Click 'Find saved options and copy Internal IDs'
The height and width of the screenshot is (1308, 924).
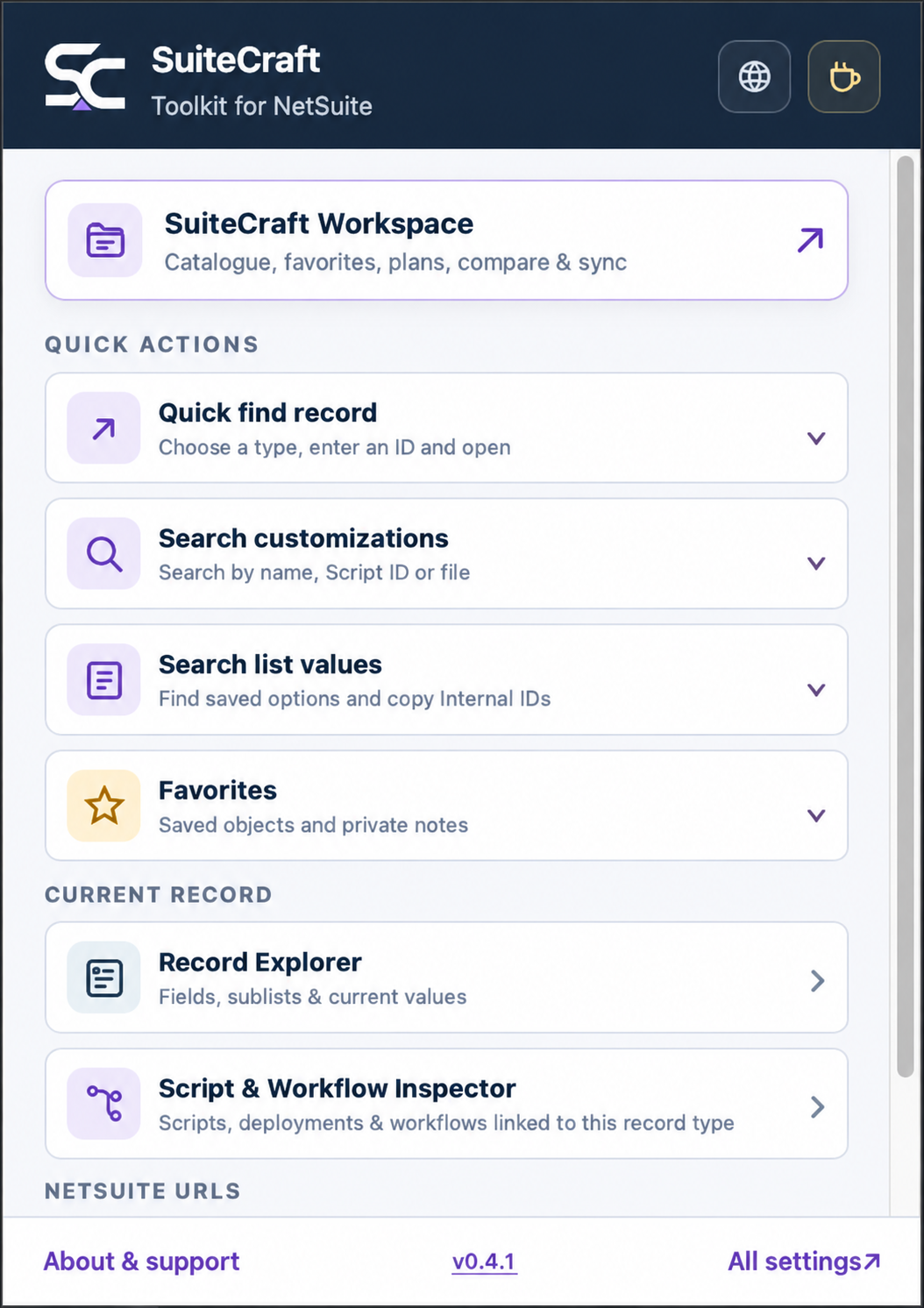pos(354,699)
